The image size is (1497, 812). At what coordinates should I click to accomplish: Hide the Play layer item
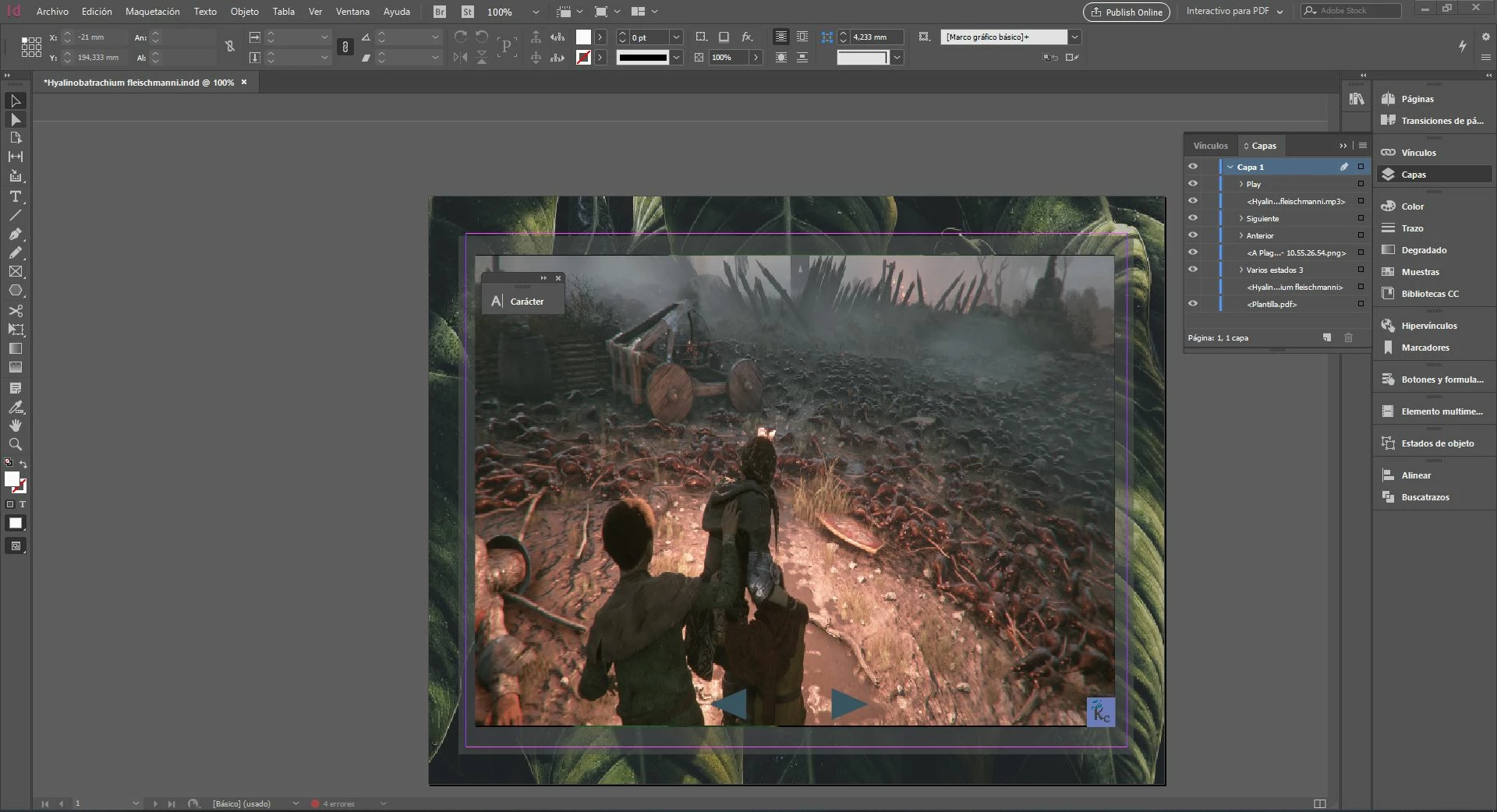coord(1192,184)
